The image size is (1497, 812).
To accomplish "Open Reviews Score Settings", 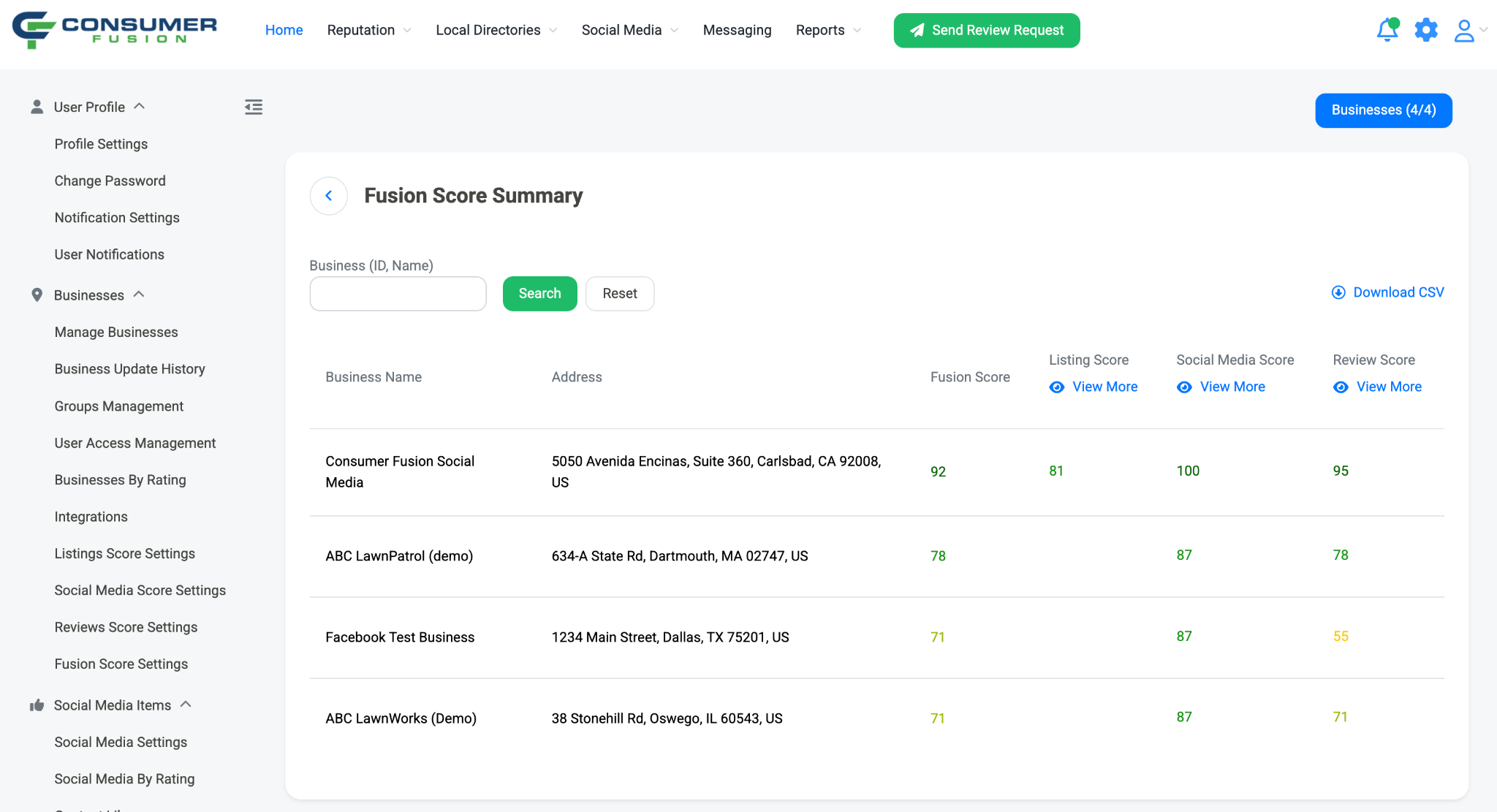I will pos(126,627).
